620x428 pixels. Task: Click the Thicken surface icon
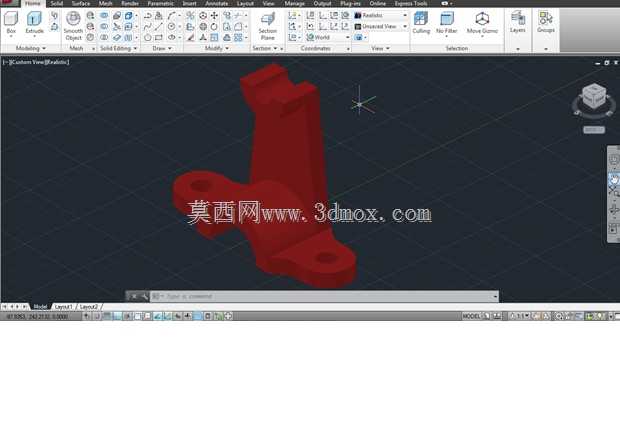coord(117,38)
